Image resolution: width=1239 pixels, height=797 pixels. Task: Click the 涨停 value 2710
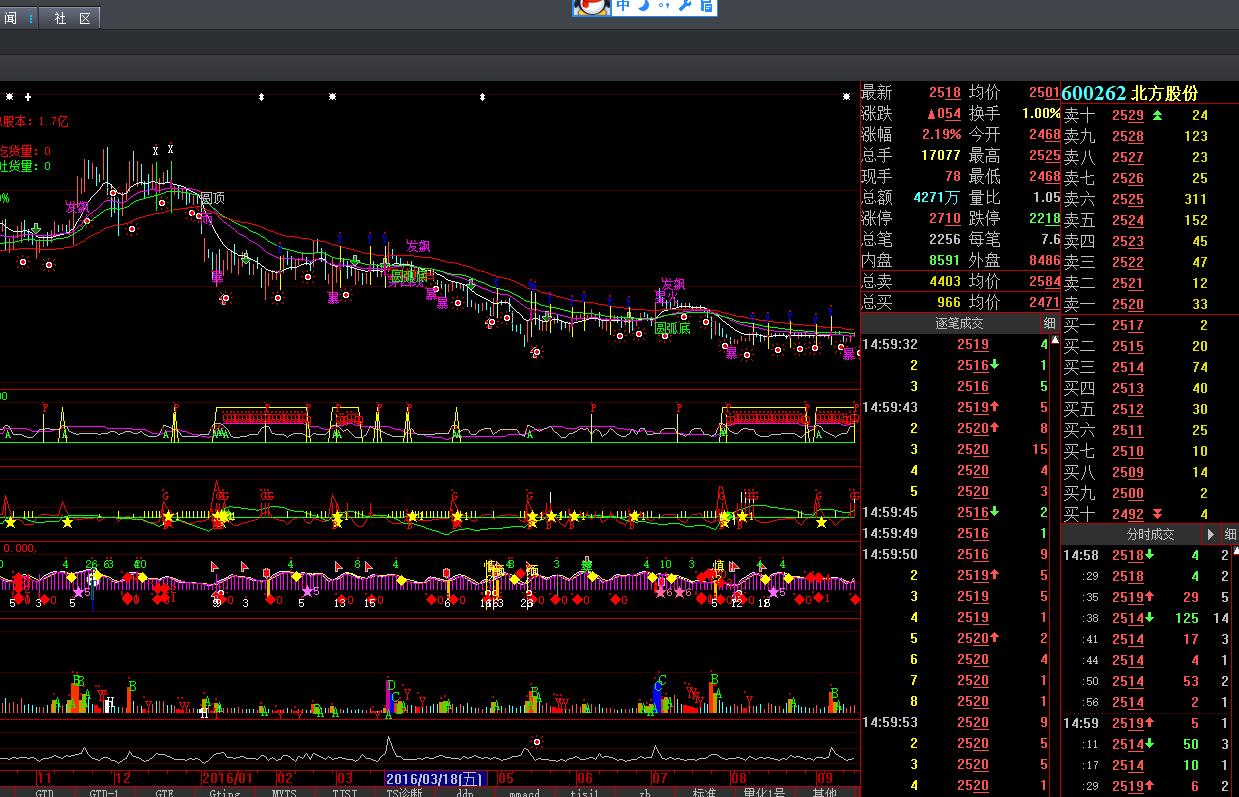(x=944, y=218)
